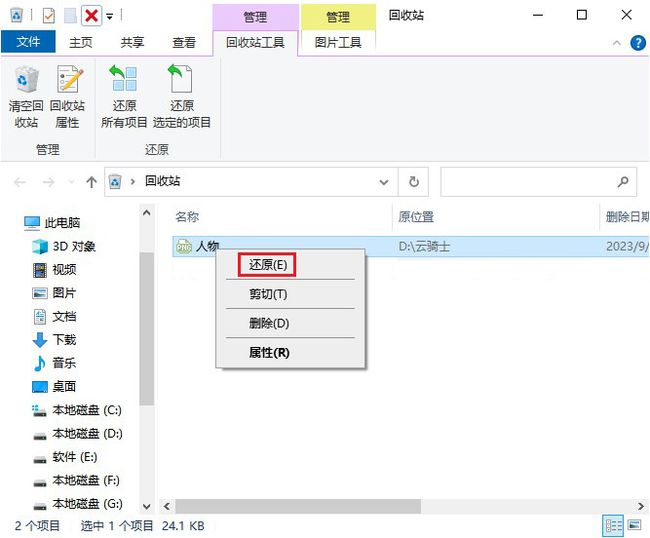Open the help question mark icon
Image resolution: width=650 pixels, height=538 pixels.
click(x=638, y=43)
